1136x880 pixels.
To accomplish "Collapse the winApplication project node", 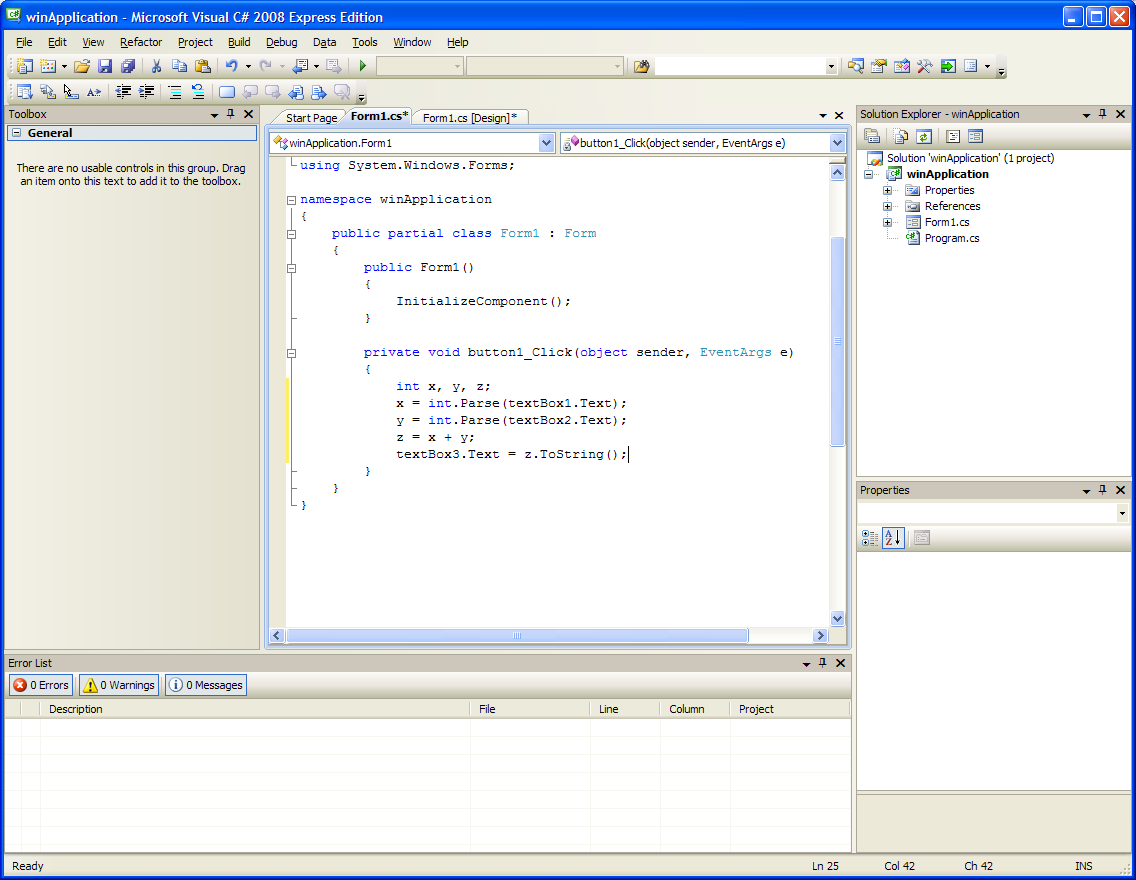I will [x=868, y=175].
